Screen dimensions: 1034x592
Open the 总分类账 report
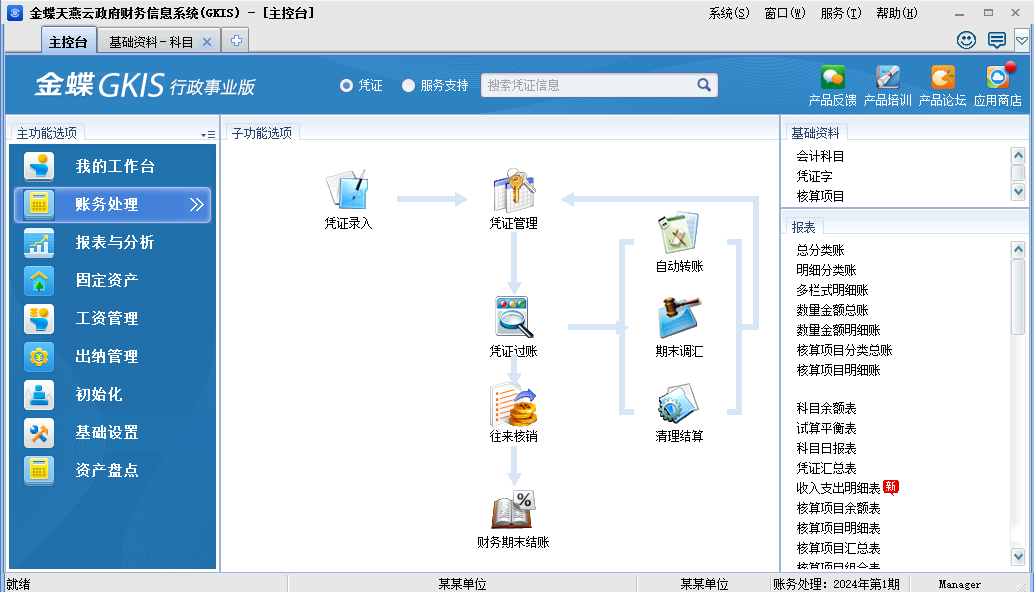(x=820, y=250)
